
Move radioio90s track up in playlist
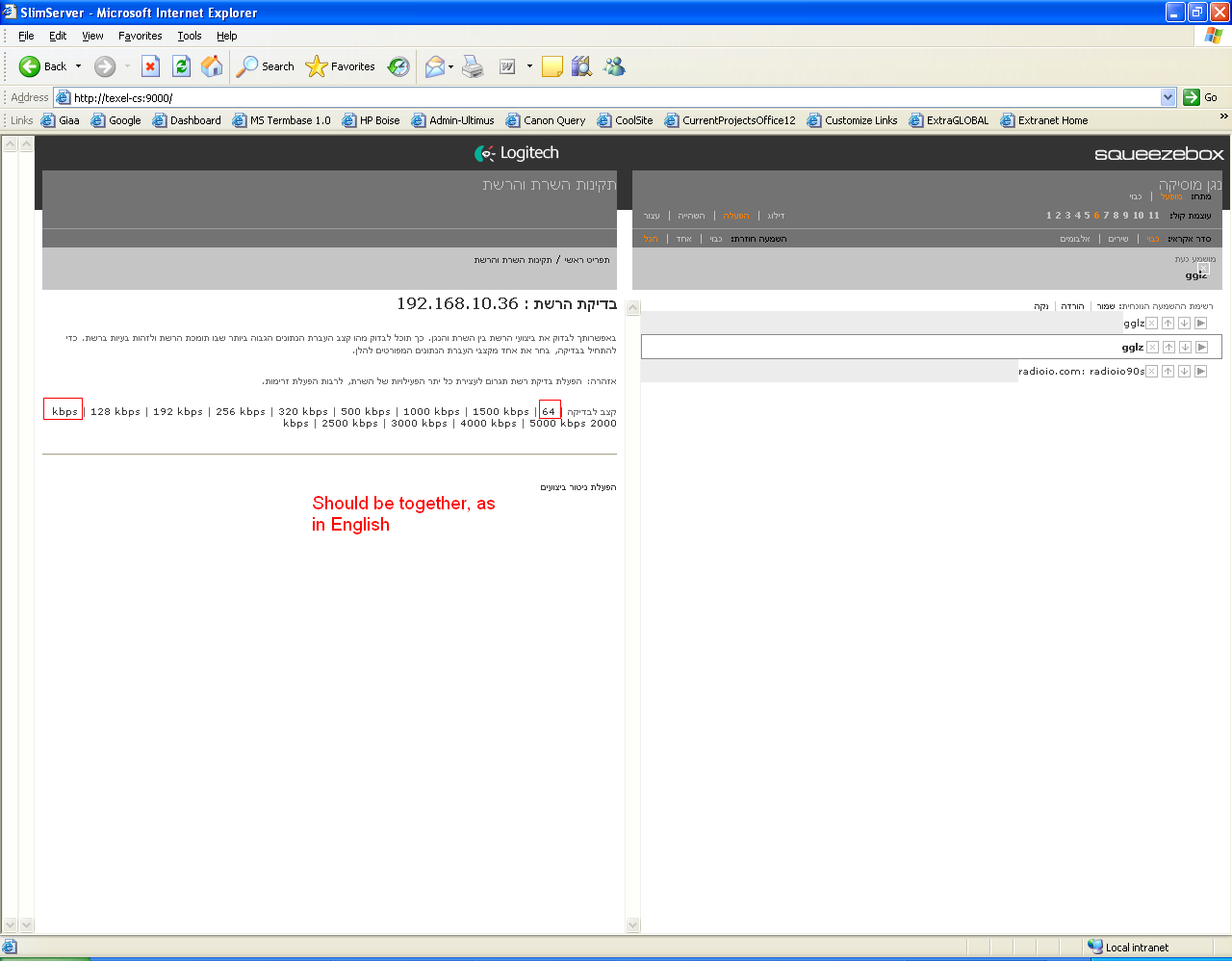tap(1168, 372)
